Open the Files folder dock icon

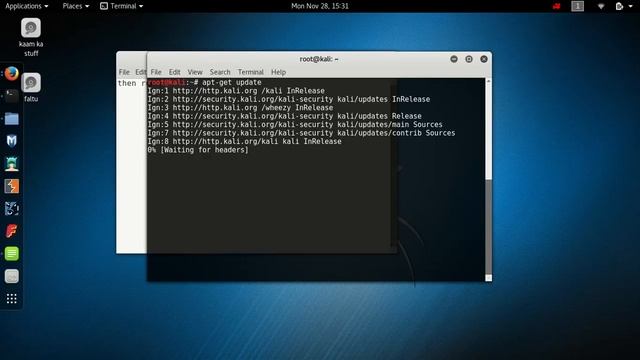coord(11,119)
